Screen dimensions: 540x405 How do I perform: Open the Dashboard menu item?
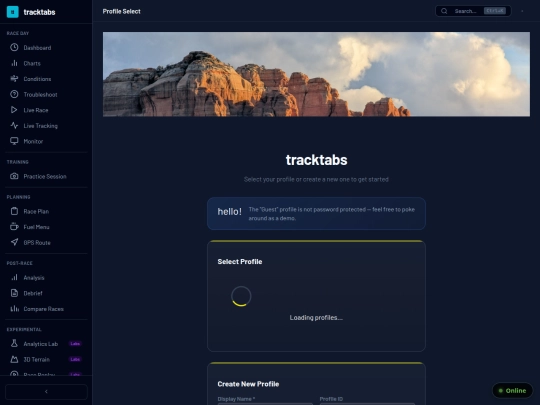coord(46,48)
